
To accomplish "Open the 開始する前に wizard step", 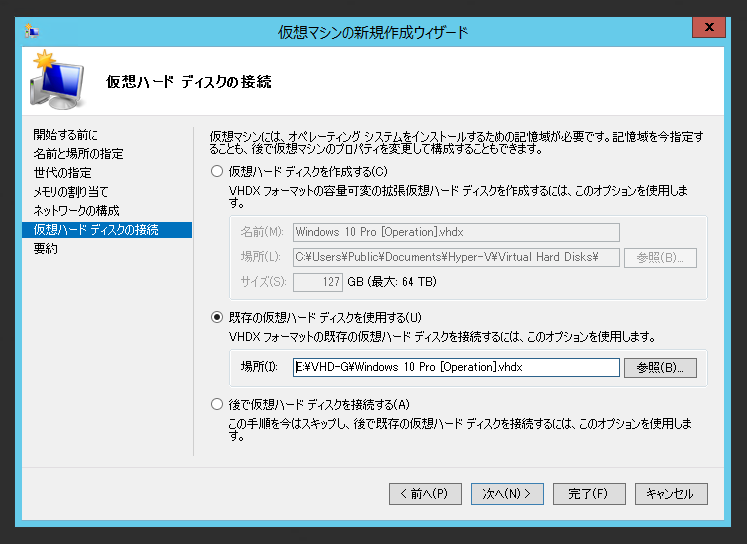I will point(65,135).
